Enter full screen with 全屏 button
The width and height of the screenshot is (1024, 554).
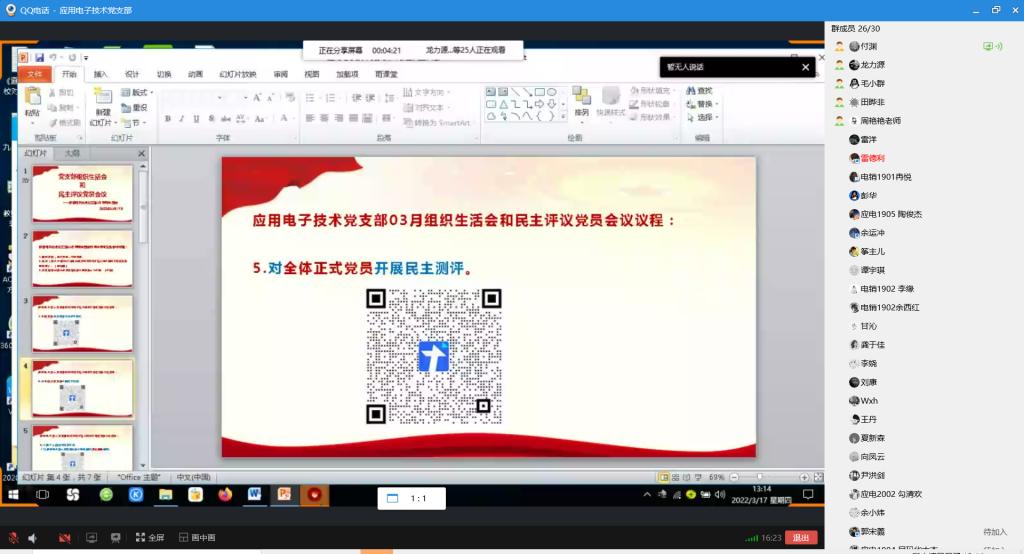click(149, 538)
